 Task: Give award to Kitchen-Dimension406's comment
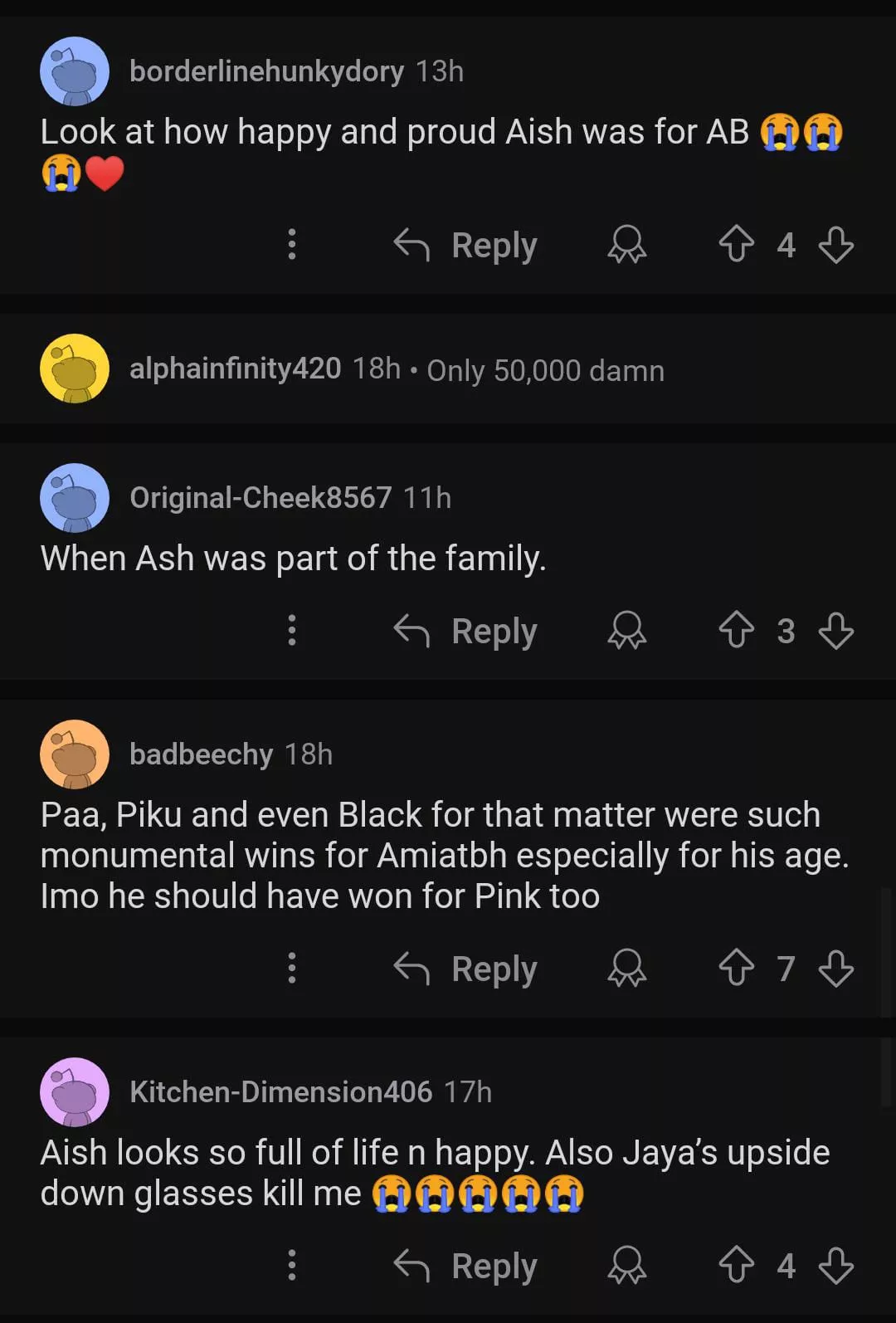tap(626, 1266)
